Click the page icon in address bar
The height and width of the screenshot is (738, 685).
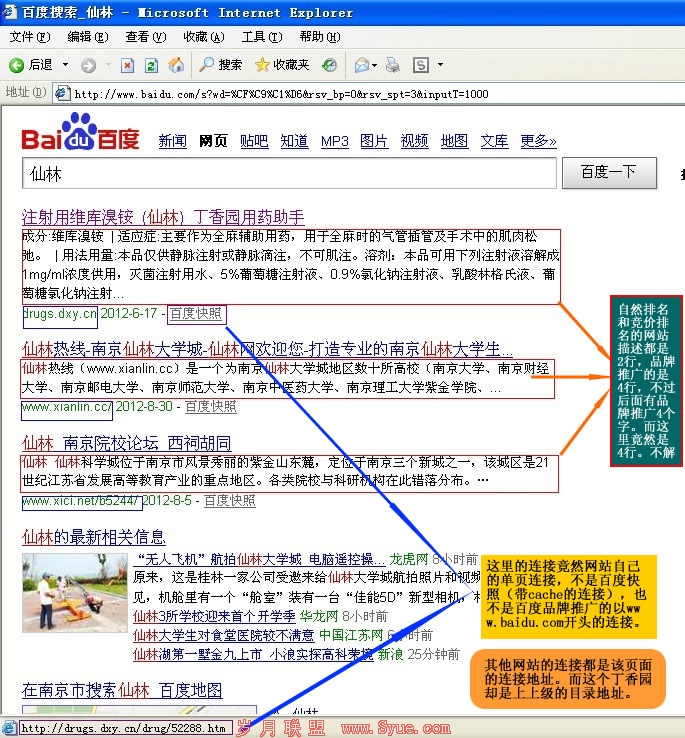[x=62, y=93]
